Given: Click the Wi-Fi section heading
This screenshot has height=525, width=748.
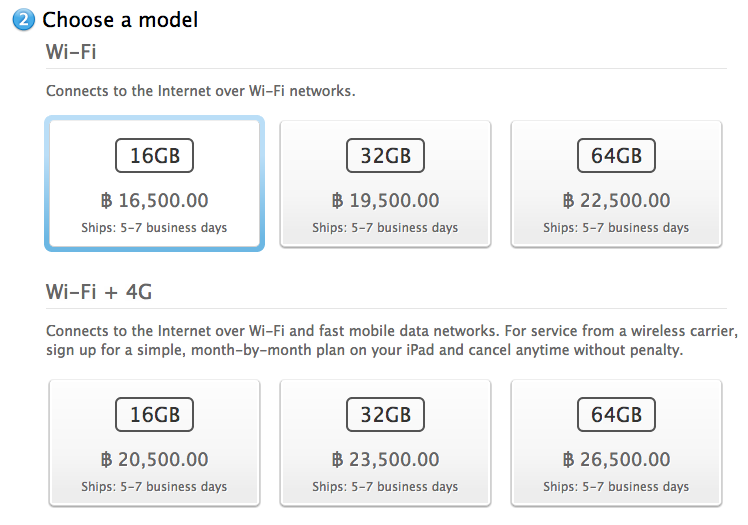Looking at the screenshot, I should coord(71,51).
